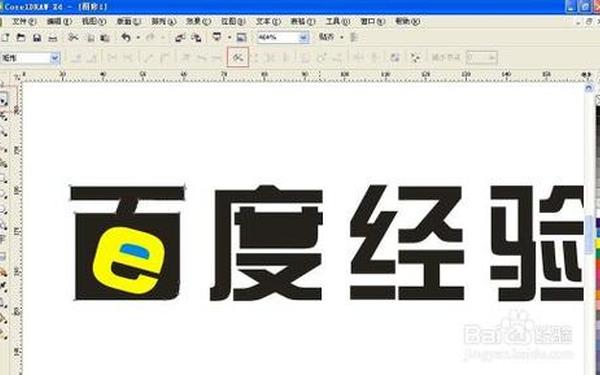Viewport: 600px width, 375px height.
Task: Open a file with the folder icon
Action: click(21, 38)
